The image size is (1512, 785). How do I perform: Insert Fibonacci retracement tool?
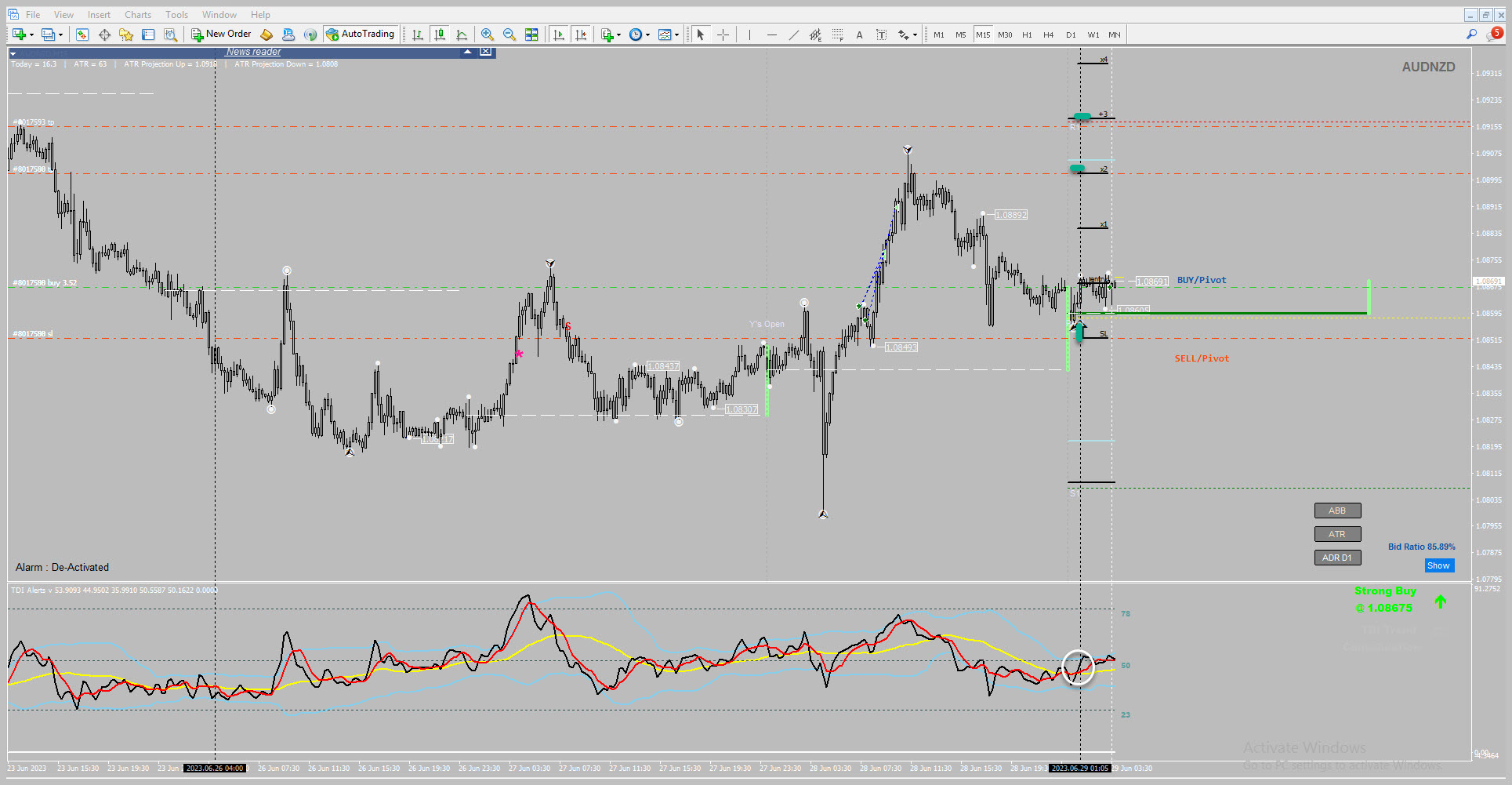(x=837, y=35)
